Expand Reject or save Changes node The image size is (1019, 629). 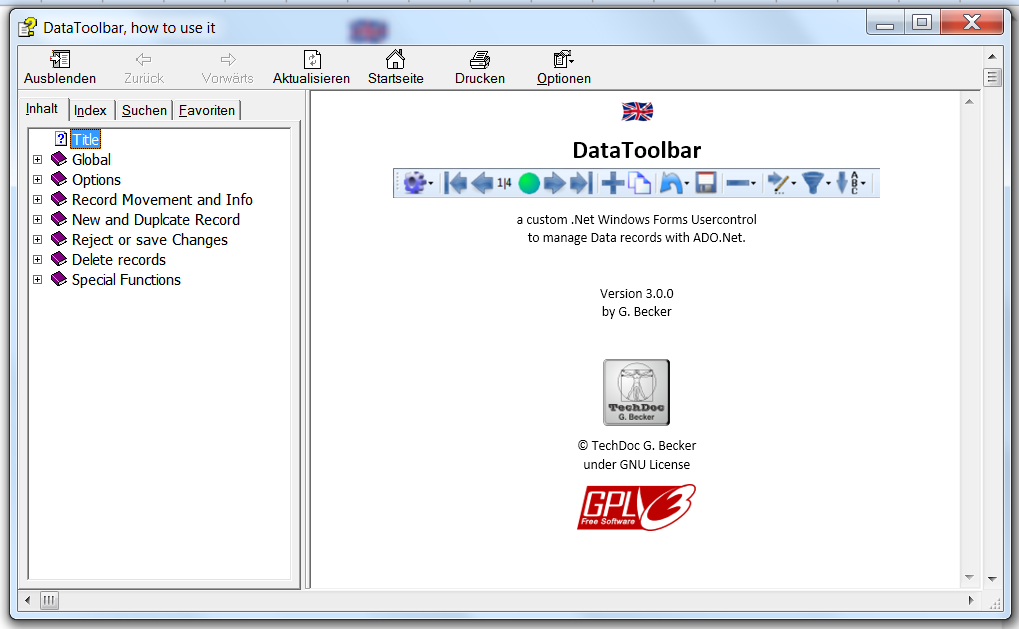(x=38, y=239)
